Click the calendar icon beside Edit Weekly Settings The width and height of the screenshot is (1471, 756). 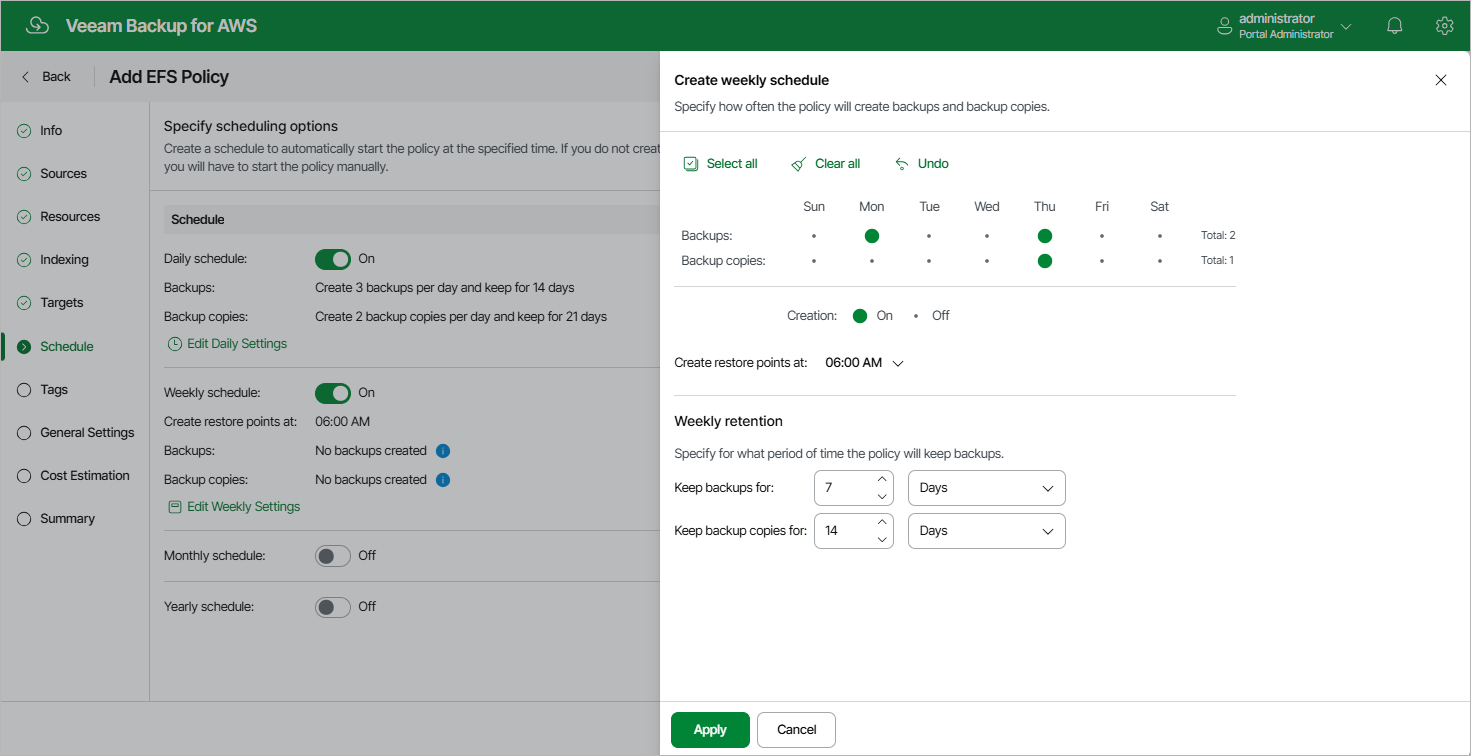tap(175, 507)
